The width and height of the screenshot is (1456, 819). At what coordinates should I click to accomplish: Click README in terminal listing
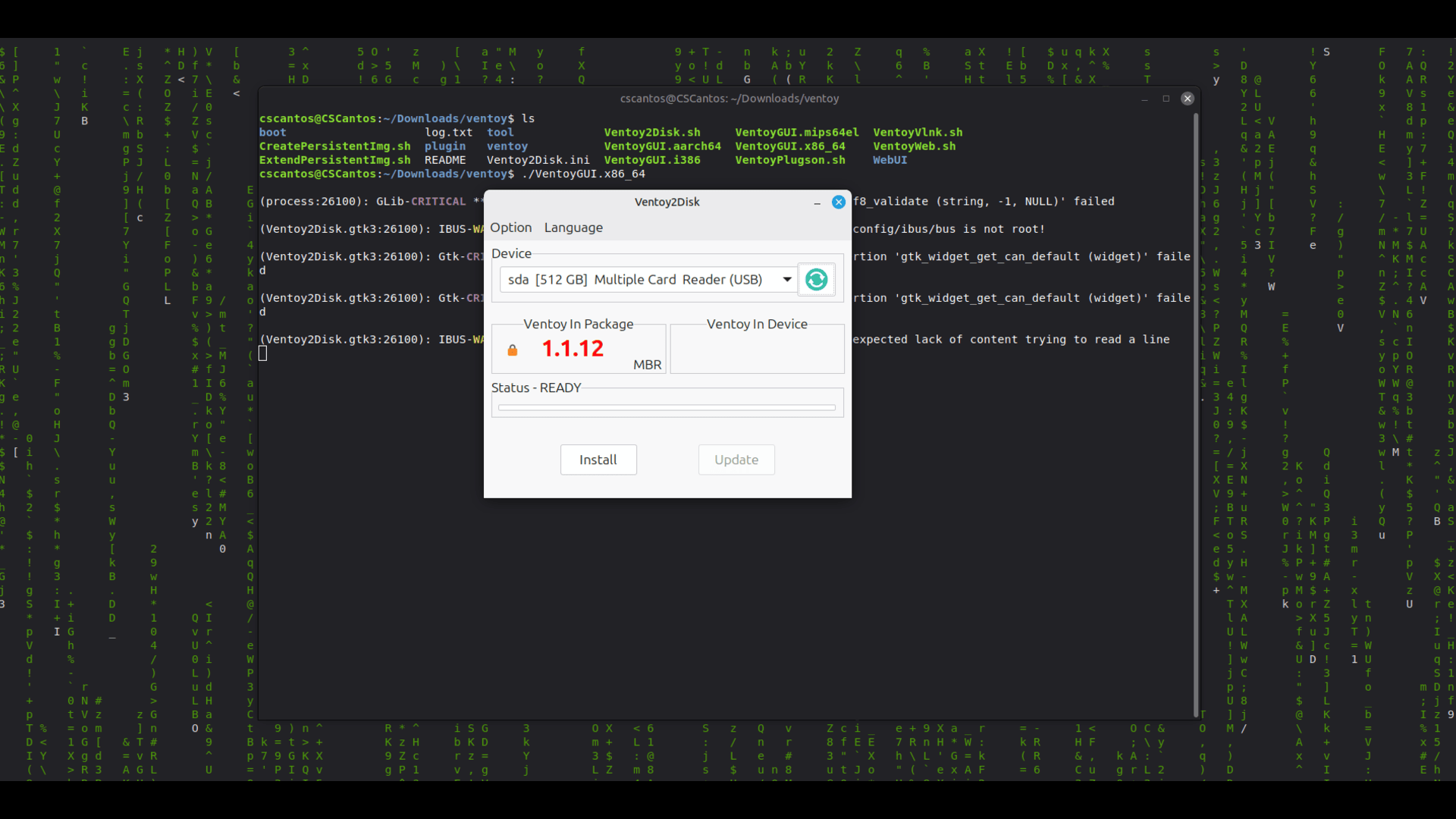(x=445, y=160)
